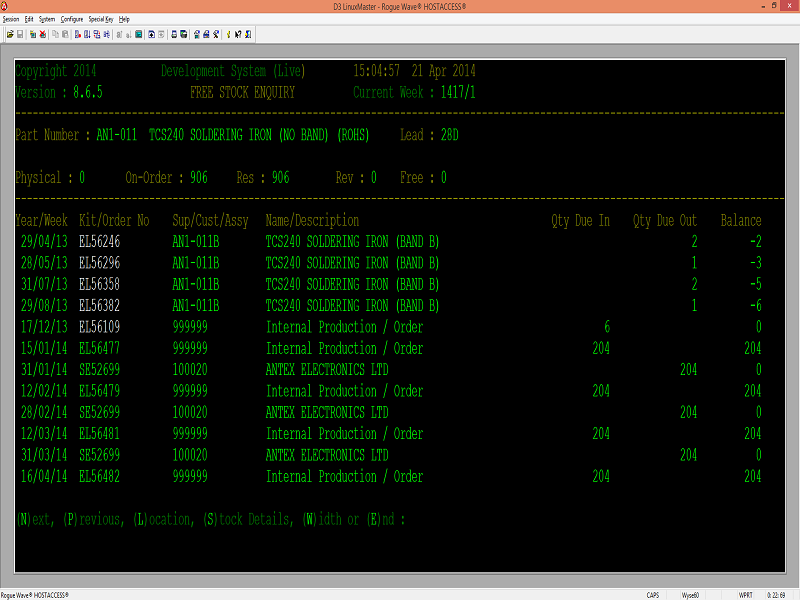Click the exit door toolbar icon
Image resolution: width=800 pixels, height=600 pixels.
(x=248, y=34)
